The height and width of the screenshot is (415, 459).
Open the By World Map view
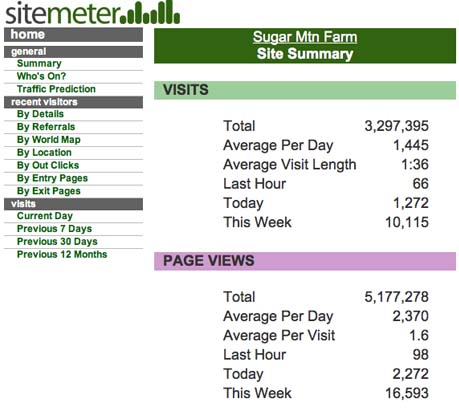pyautogui.click(x=48, y=140)
